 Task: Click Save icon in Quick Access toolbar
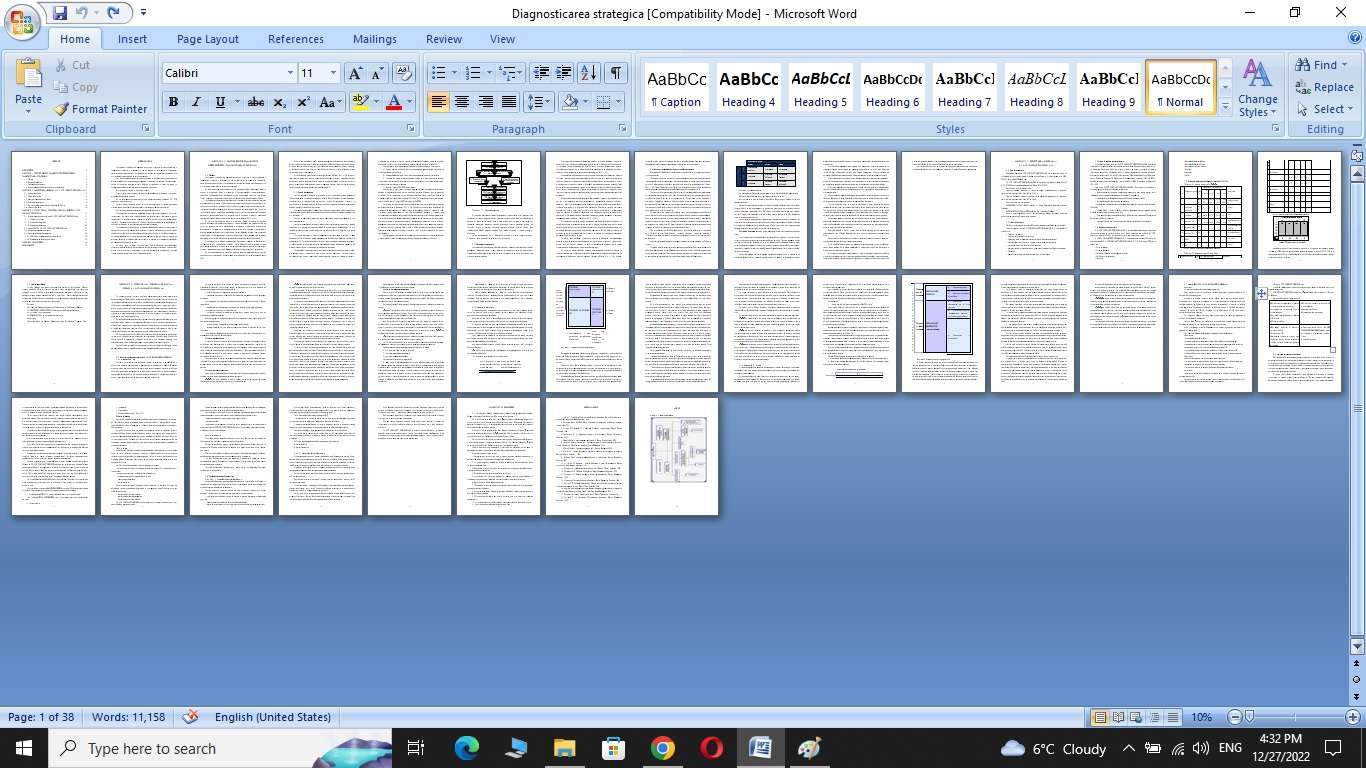[x=59, y=13]
